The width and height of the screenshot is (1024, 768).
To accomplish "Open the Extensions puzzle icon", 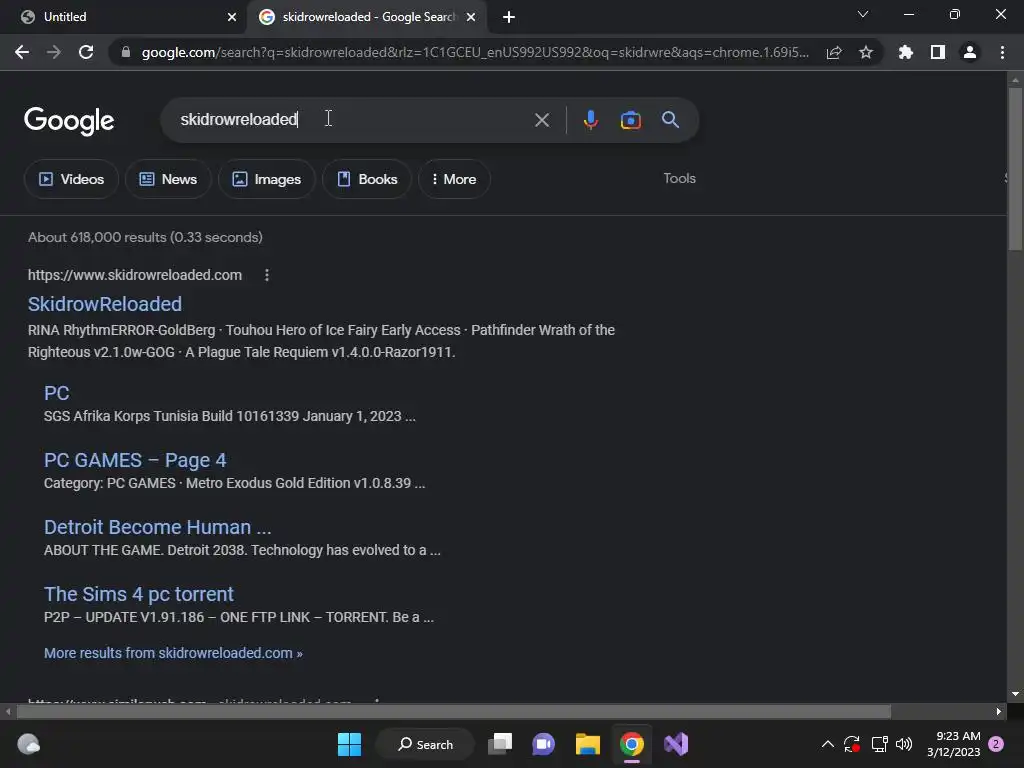I will point(905,52).
